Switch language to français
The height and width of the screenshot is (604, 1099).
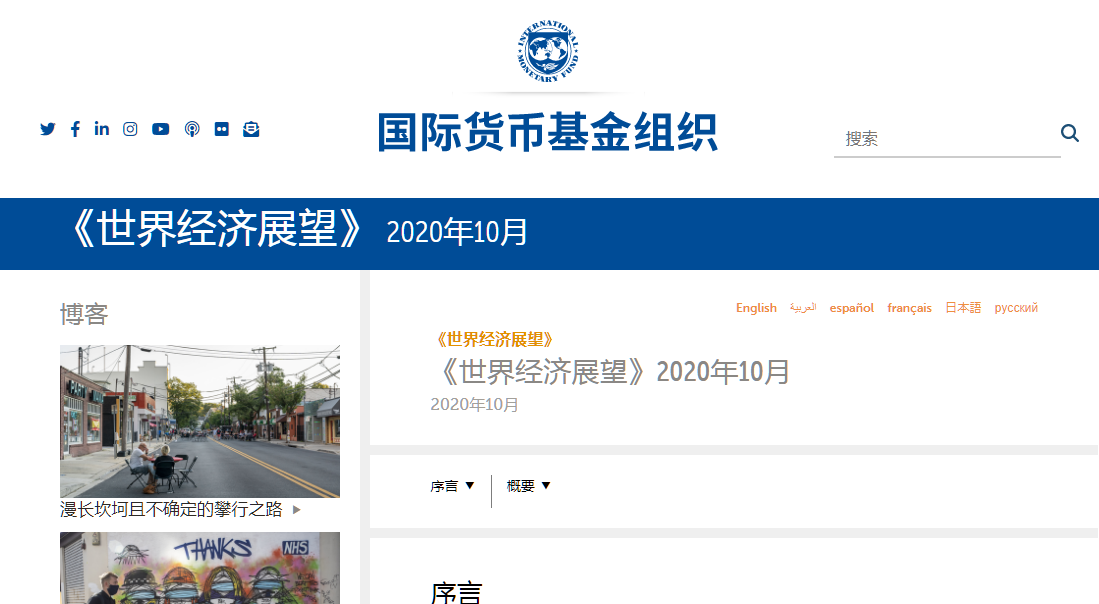tap(909, 308)
